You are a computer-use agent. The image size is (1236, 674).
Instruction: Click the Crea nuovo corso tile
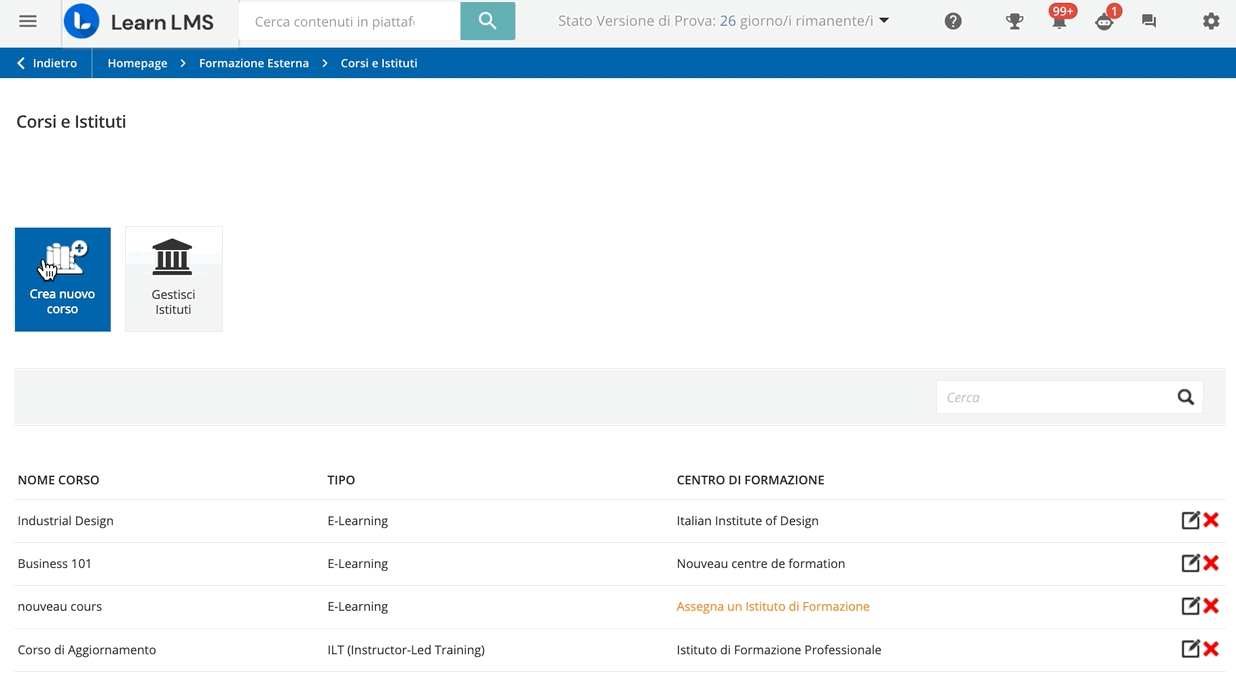(63, 279)
